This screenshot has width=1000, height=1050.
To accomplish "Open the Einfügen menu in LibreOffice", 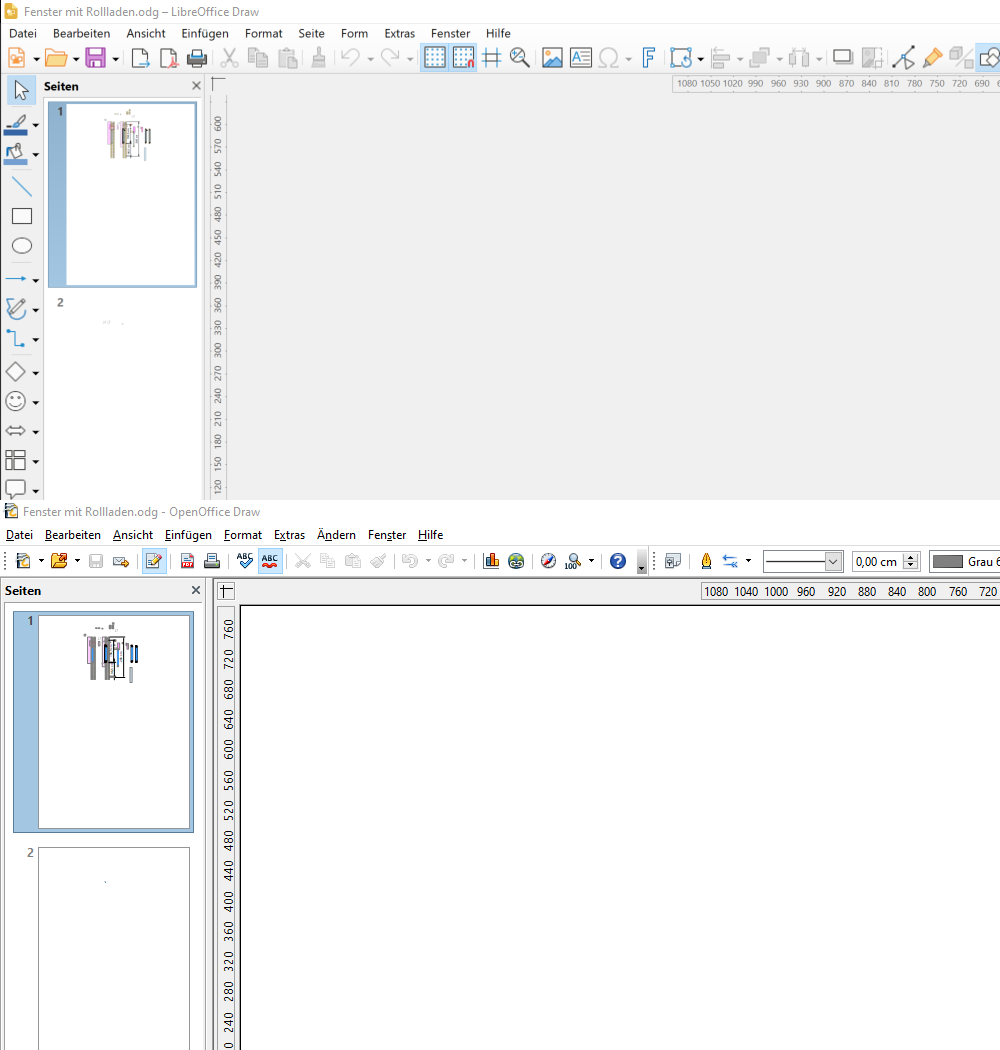I will 205,33.
